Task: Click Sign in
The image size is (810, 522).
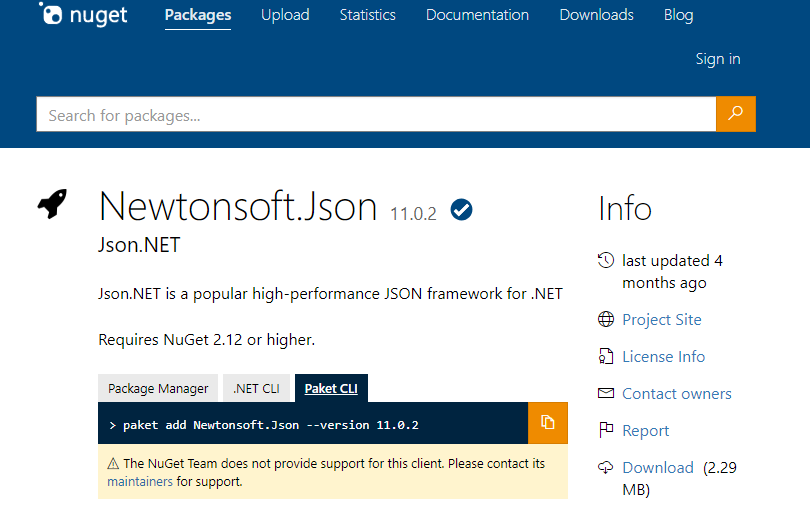Action: click(x=718, y=59)
